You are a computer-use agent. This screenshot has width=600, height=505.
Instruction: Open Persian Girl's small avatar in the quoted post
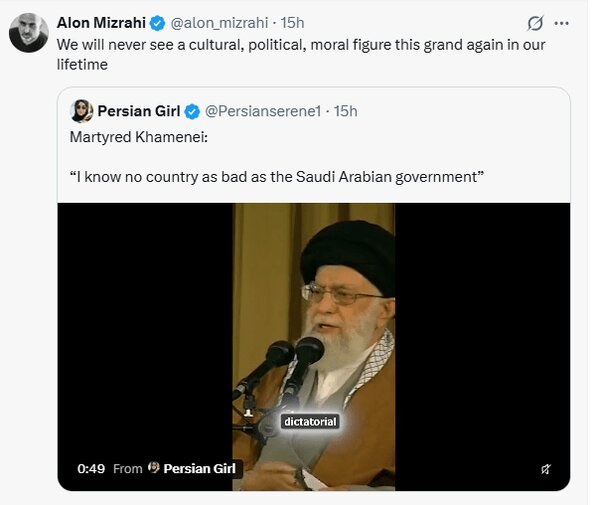(82, 111)
